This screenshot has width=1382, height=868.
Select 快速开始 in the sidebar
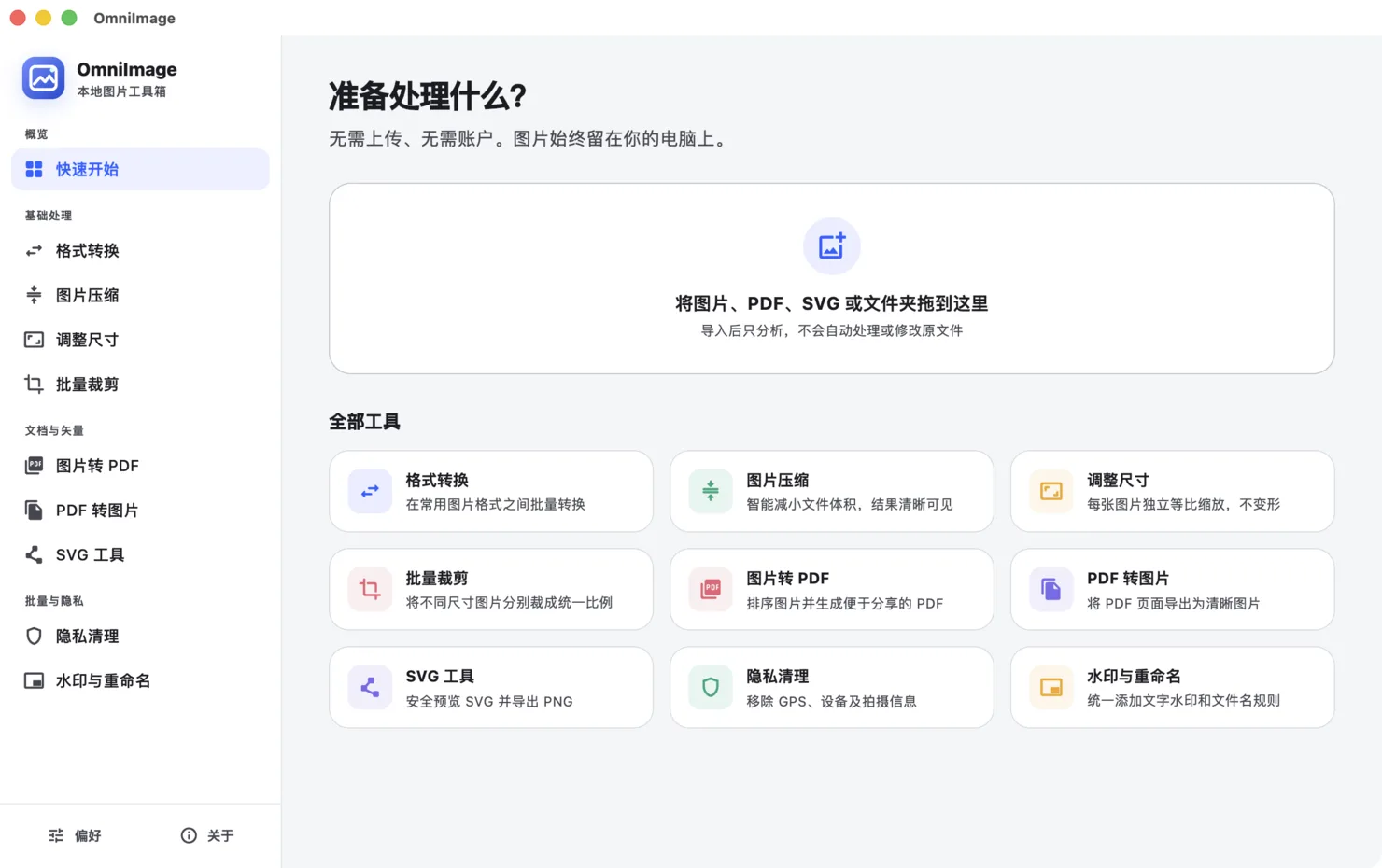[x=140, y=169]
